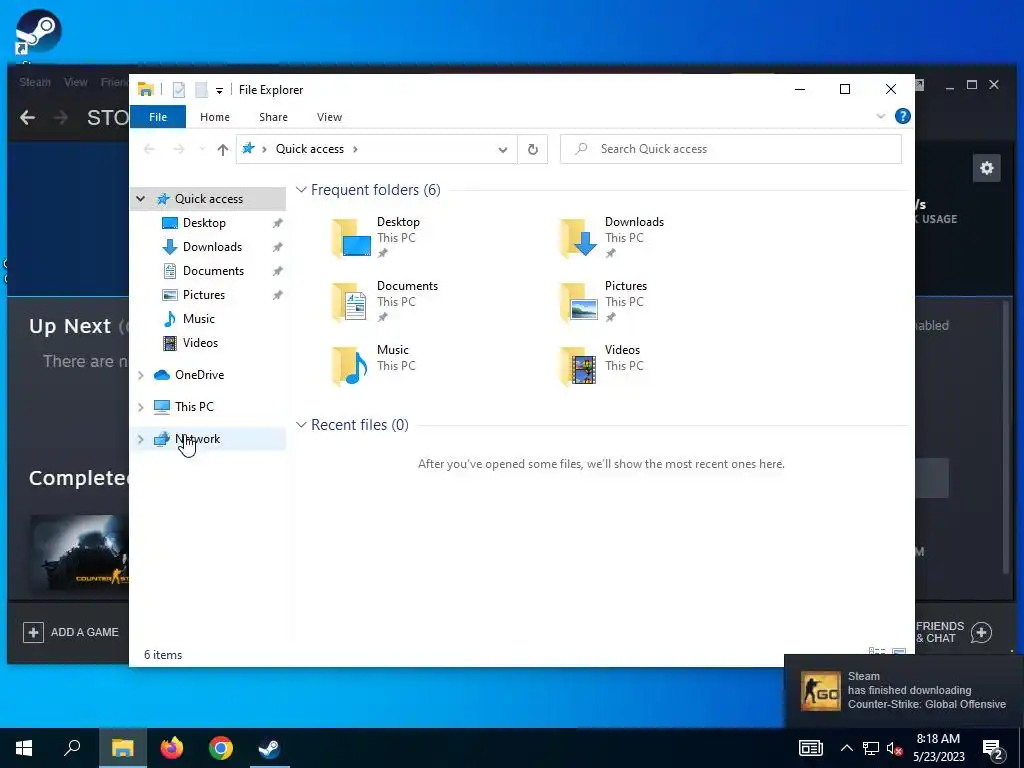Select the Desktop frequent folder icon

pos(351,238)
